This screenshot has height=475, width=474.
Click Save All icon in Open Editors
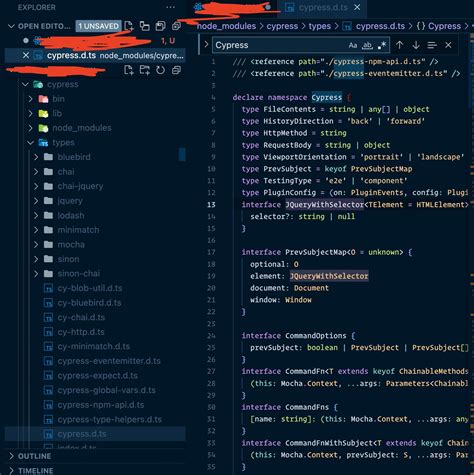(161, 26)
